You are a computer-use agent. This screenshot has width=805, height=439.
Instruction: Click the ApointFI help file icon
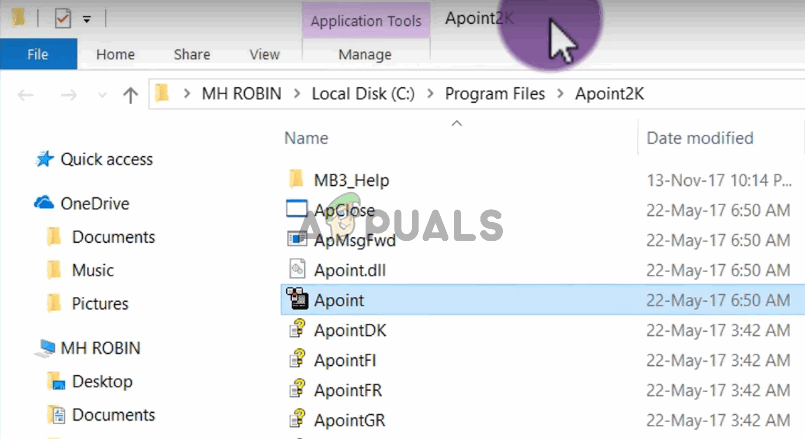[297, 359]
